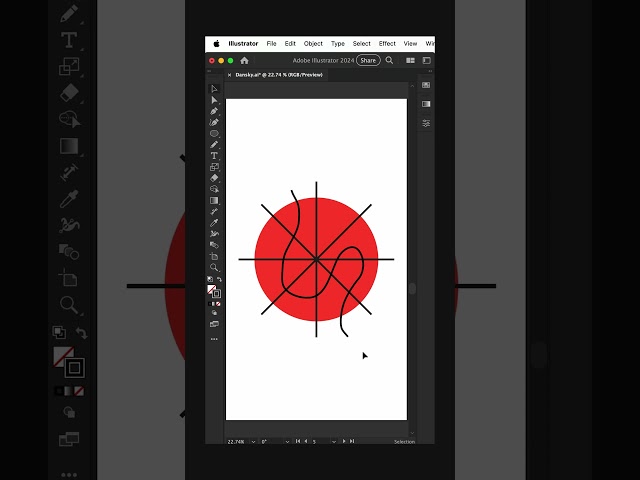Viewport: 640px width, 480px height.
Task: Click the vertical scrollbar thumb
Action: tap(412, 288)
